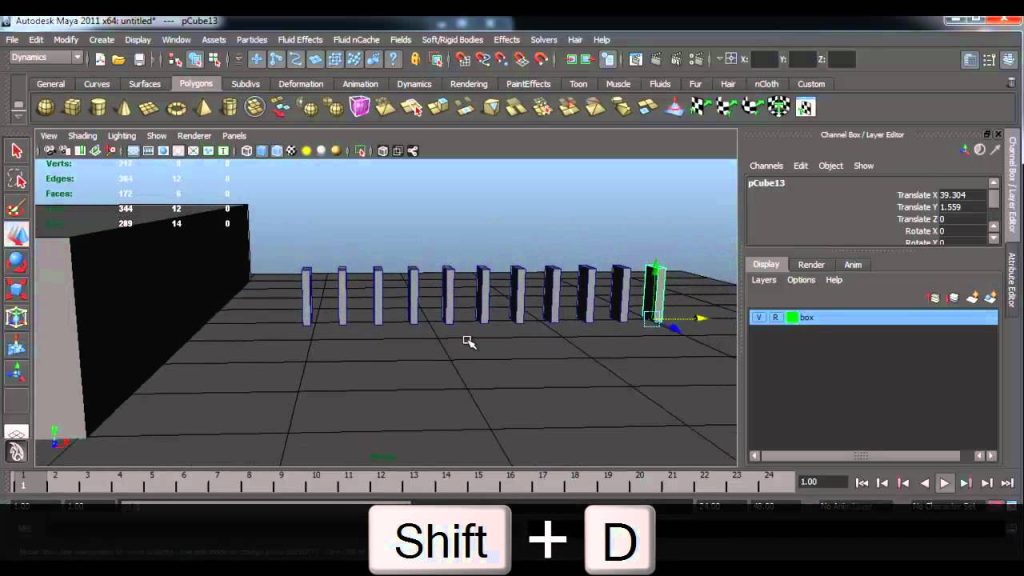Create a polygon cylinder from the shelf
The width and height of the screenshot is (1024, 576).
(98, 107)
